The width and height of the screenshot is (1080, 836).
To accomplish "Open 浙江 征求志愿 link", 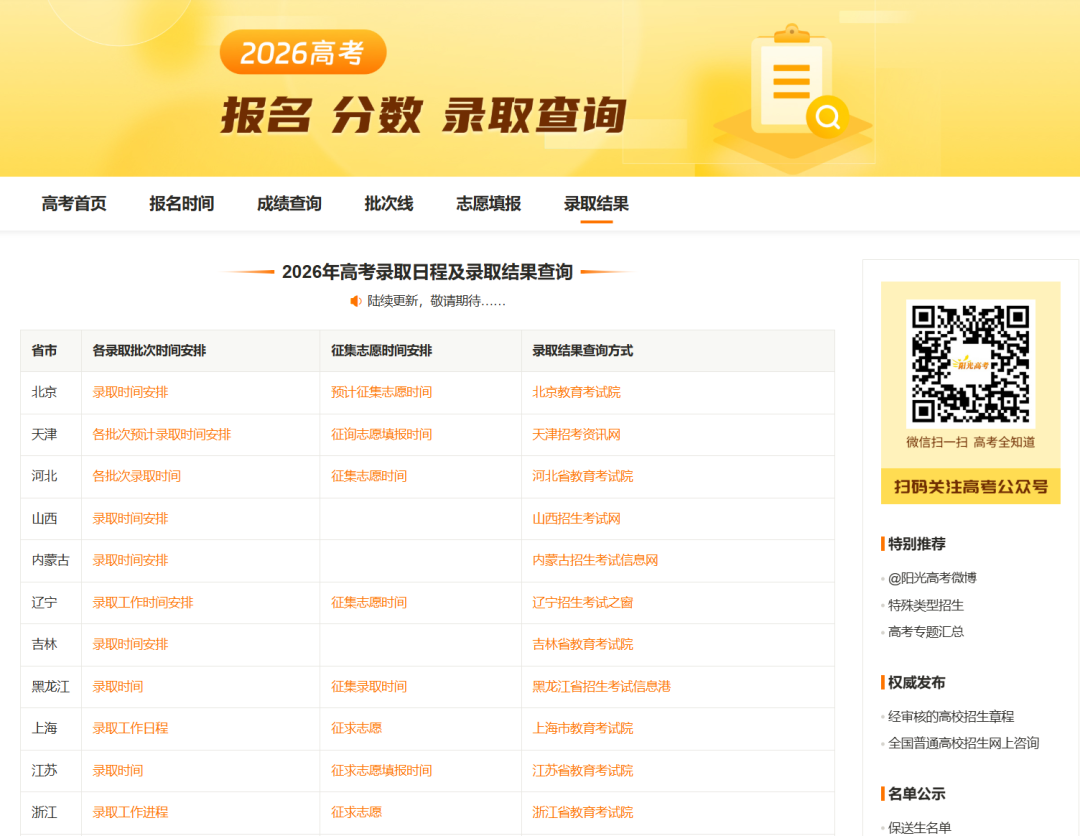I will [x=356, y=813].
